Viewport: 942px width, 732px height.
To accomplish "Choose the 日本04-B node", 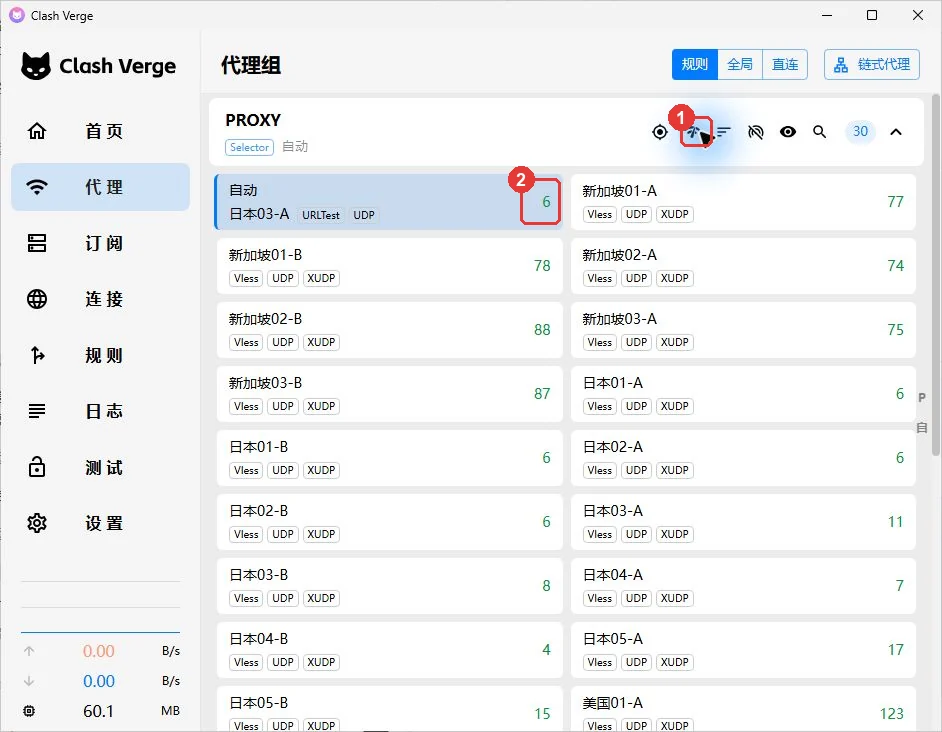I will pyautogui.click(x=389, y=650).
